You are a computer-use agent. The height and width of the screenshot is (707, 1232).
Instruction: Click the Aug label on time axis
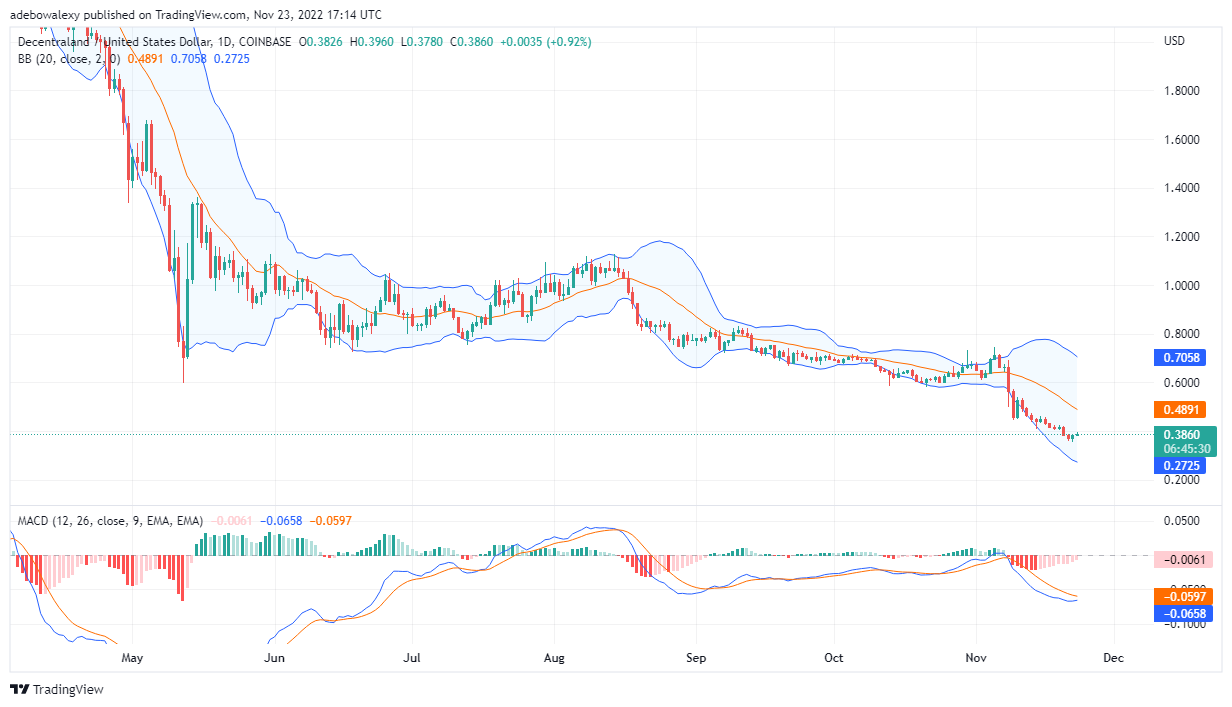[555, 658]
